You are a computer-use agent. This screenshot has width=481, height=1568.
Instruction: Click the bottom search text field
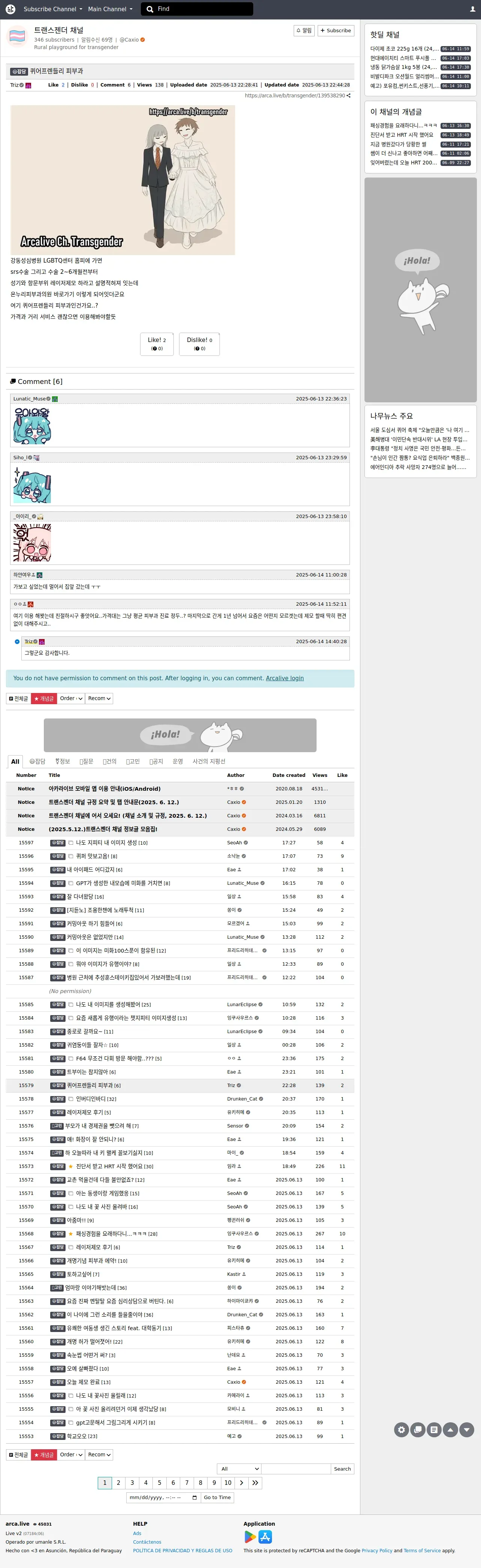[x=296, y=1469]
